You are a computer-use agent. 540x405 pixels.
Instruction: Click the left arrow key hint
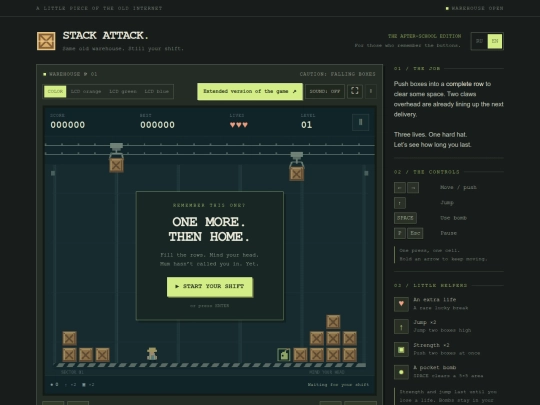pyautogui.click(x=399, y=187)
